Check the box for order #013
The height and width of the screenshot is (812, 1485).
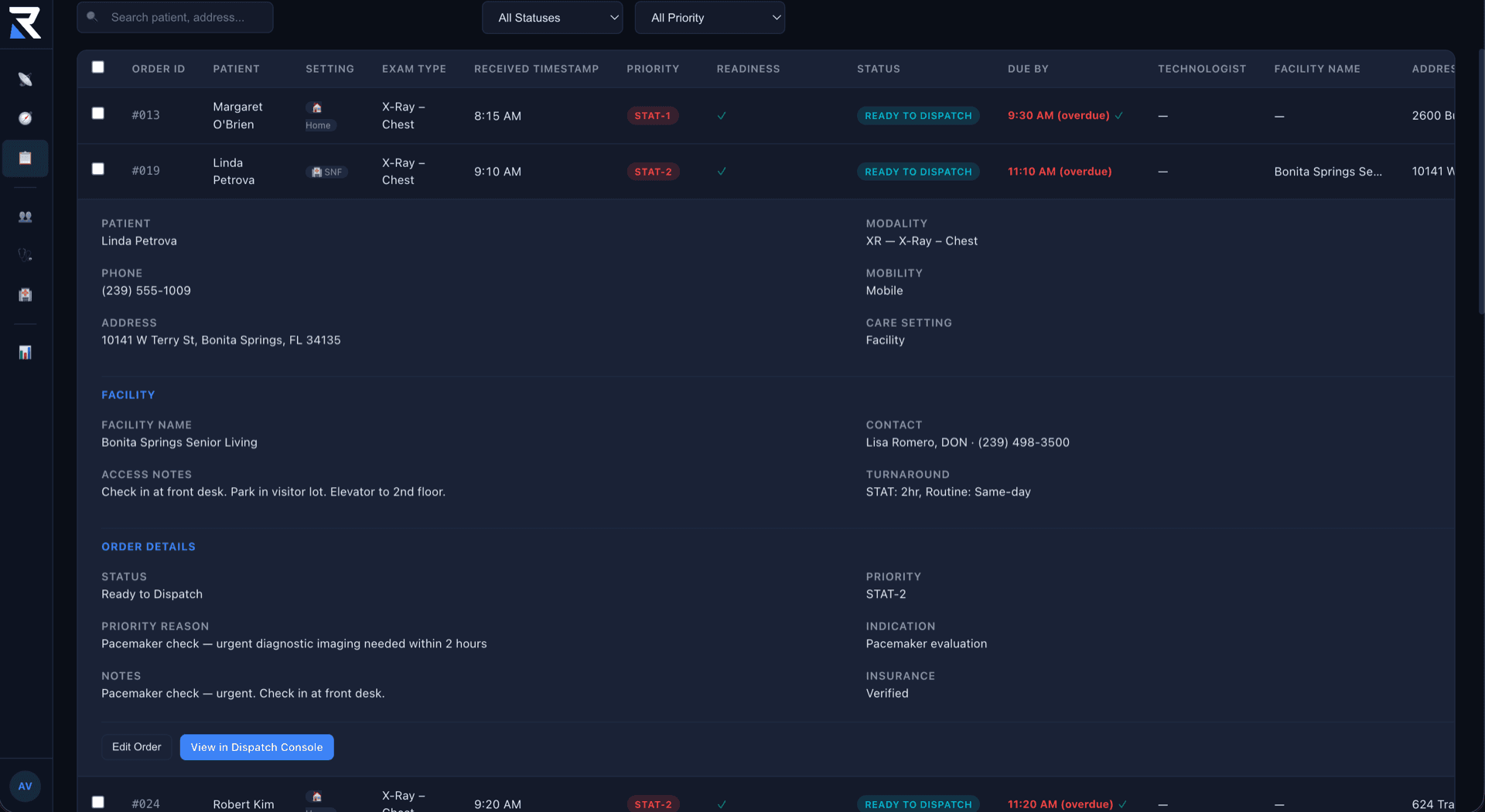click(98, 114)
